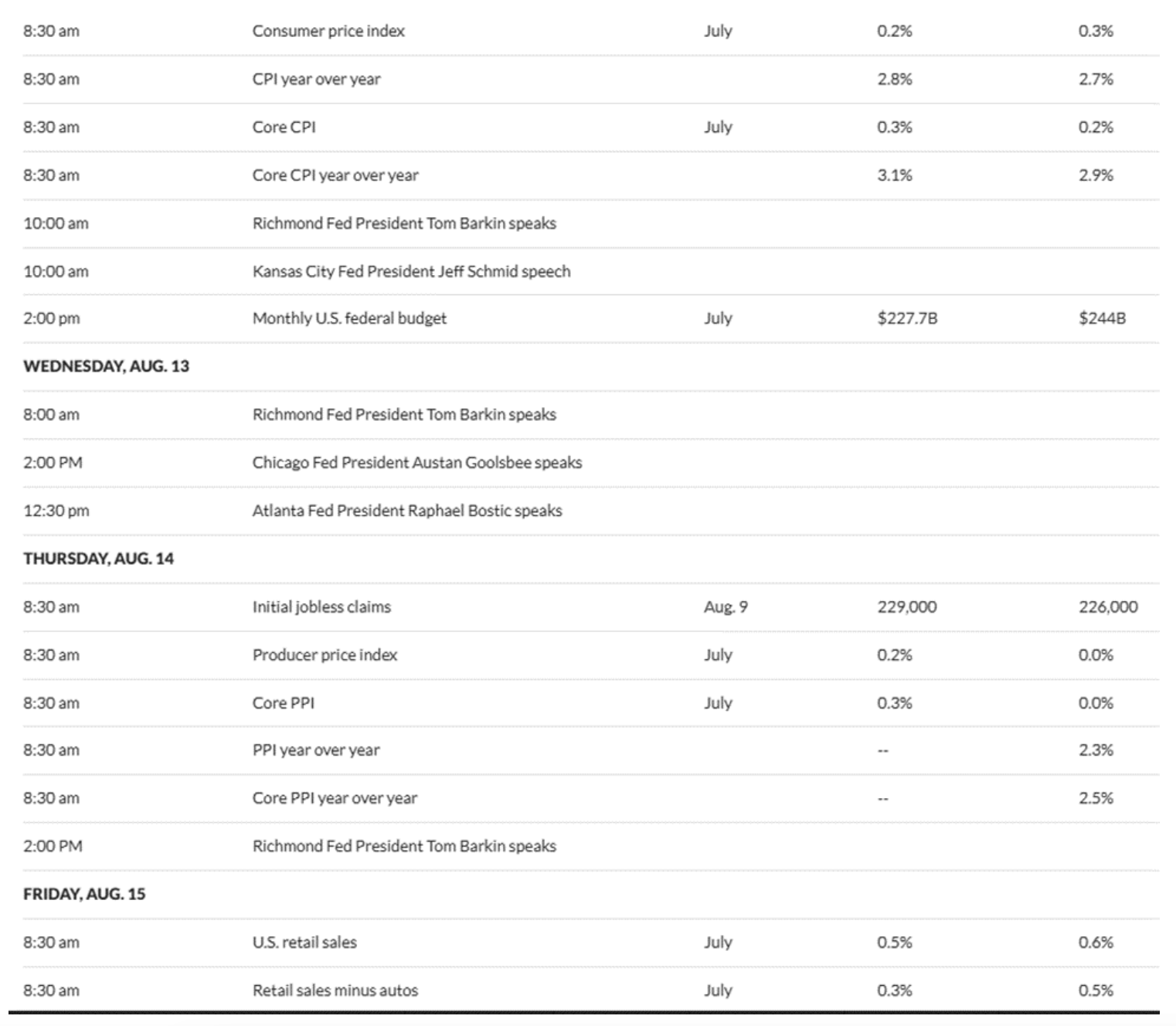This screenshot has width=1176, height=1026.
Task: Open the Consumer price index report
Action: (x=328, y=31)
